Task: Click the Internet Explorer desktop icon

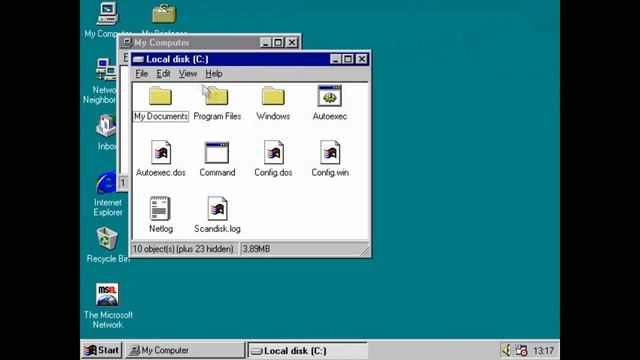Action: (106, 183)
